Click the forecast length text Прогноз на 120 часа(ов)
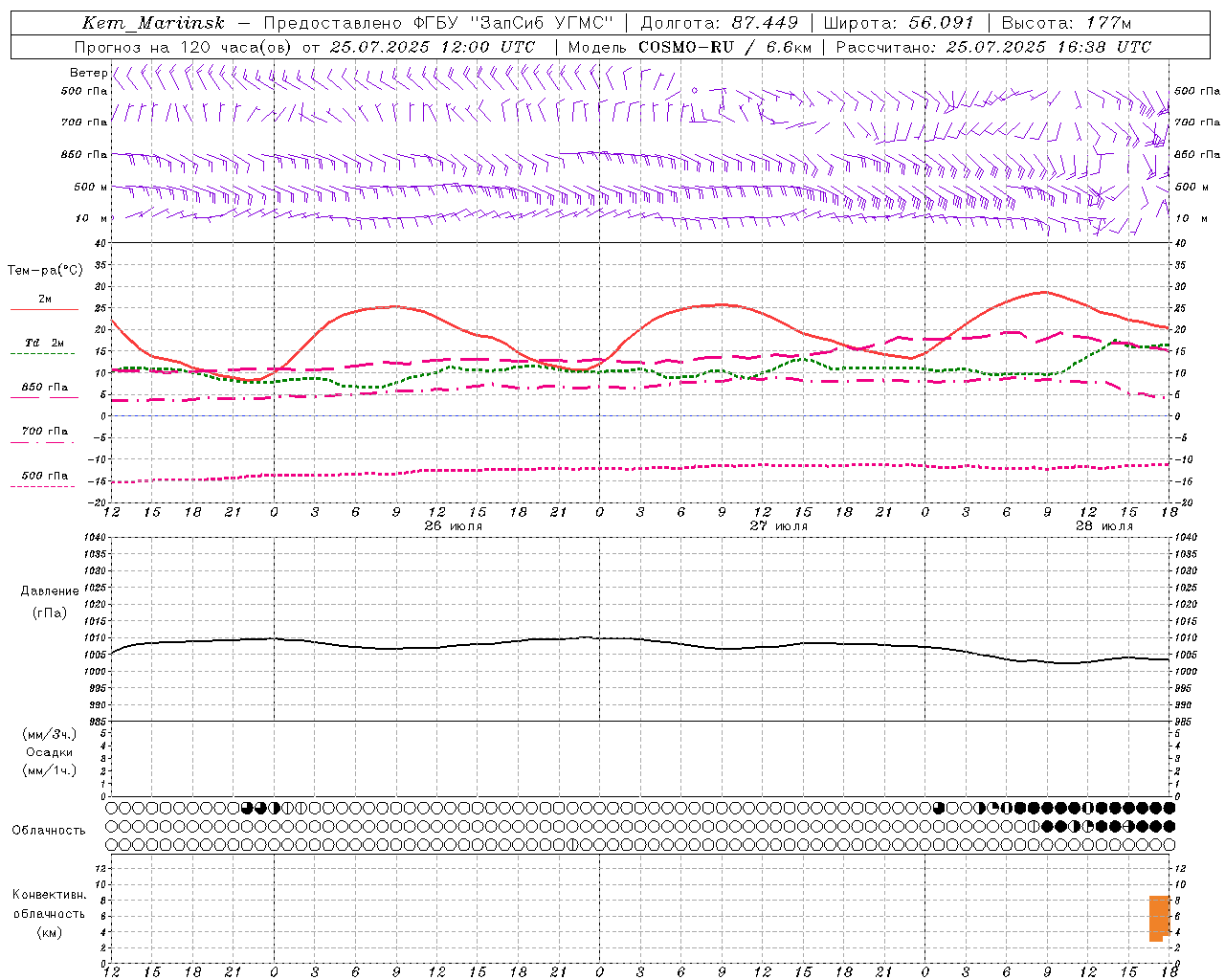The width and height of the screenshot is (1225, 980). point(184,47)
